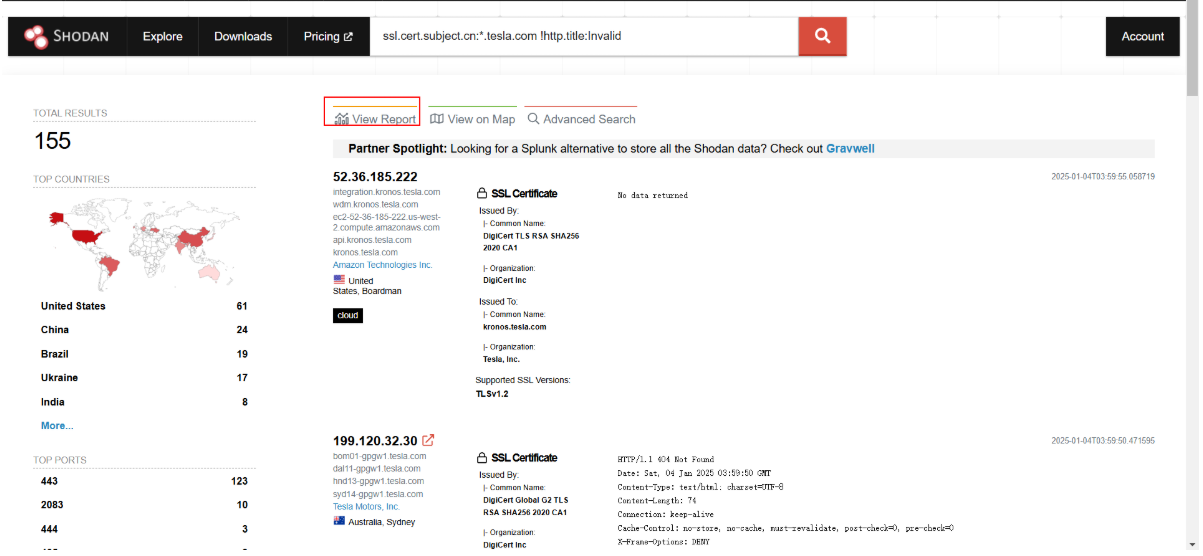The height and width of the screenshot is (556, 1203).
Task: Click the map icon beside View on Map
Action: pos(436,119)
